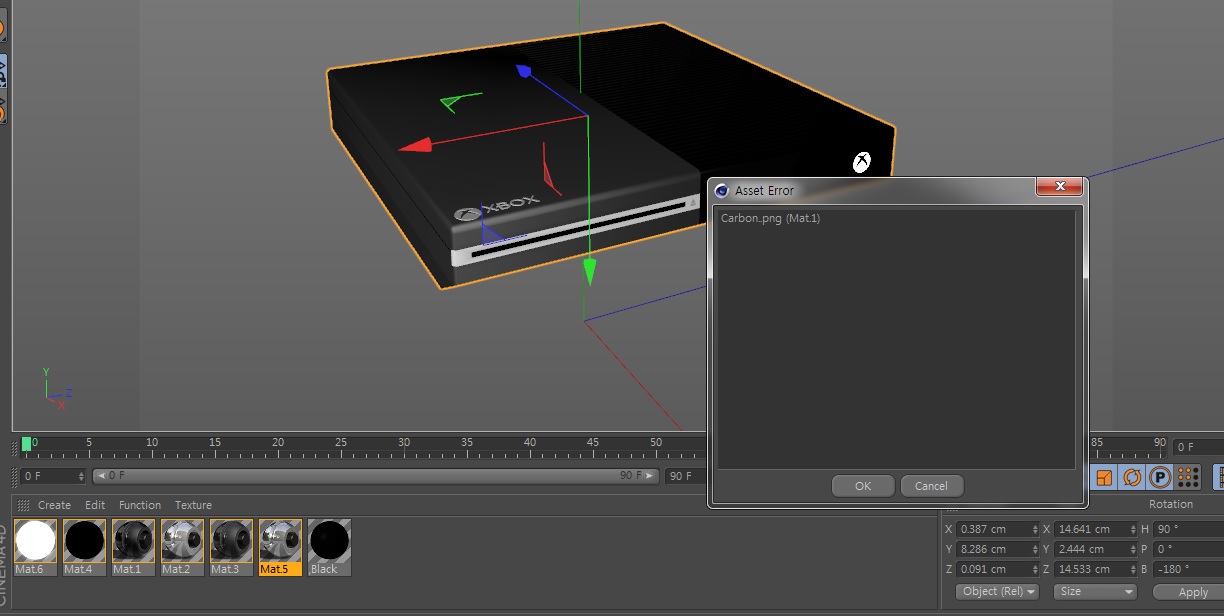Step the Y size value 2.444 cm
1224x616 pixels.
(1132, 549)
